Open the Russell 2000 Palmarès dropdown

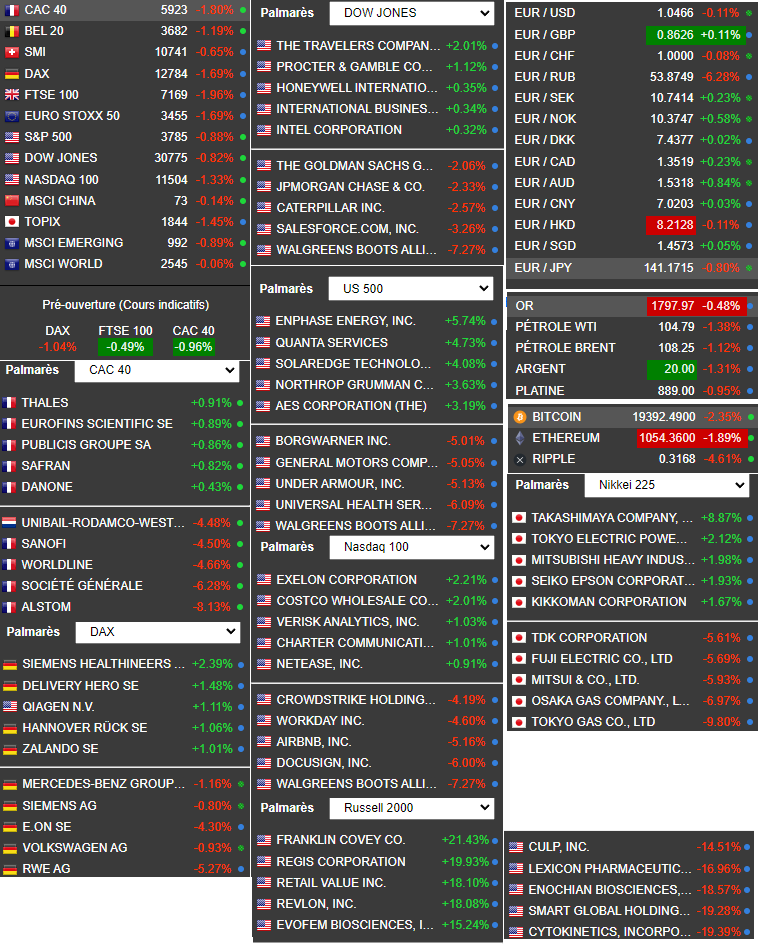point(412,808)
